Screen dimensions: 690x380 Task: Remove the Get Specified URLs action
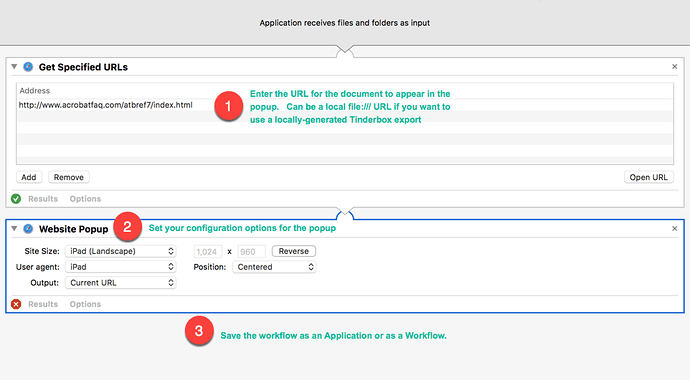pyautogui.click(x=675, y=66)
